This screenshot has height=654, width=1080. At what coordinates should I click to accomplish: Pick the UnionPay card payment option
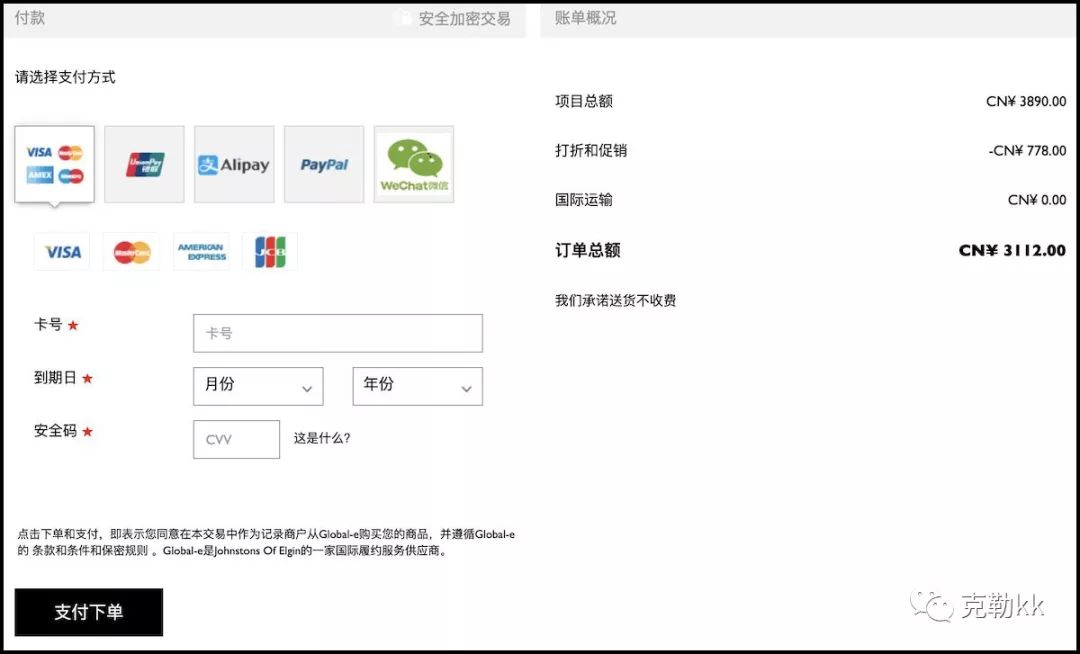(144, 164)
